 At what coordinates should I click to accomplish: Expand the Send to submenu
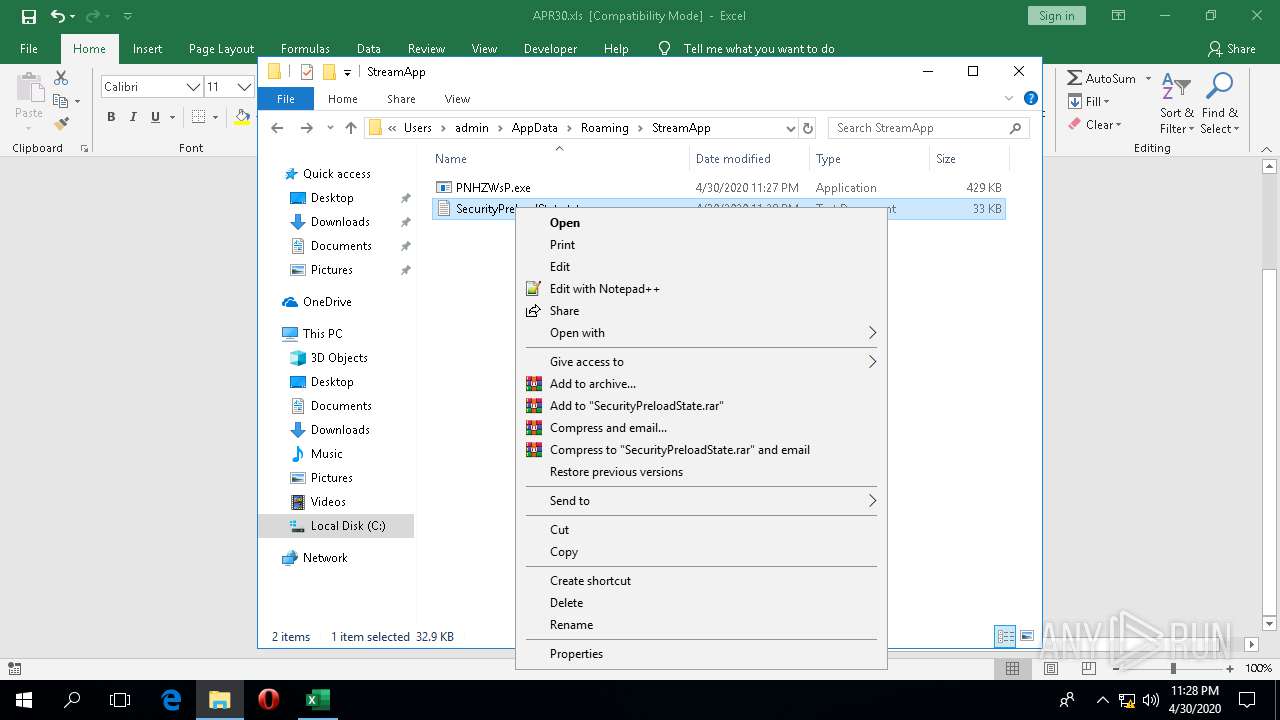[700, 501]
